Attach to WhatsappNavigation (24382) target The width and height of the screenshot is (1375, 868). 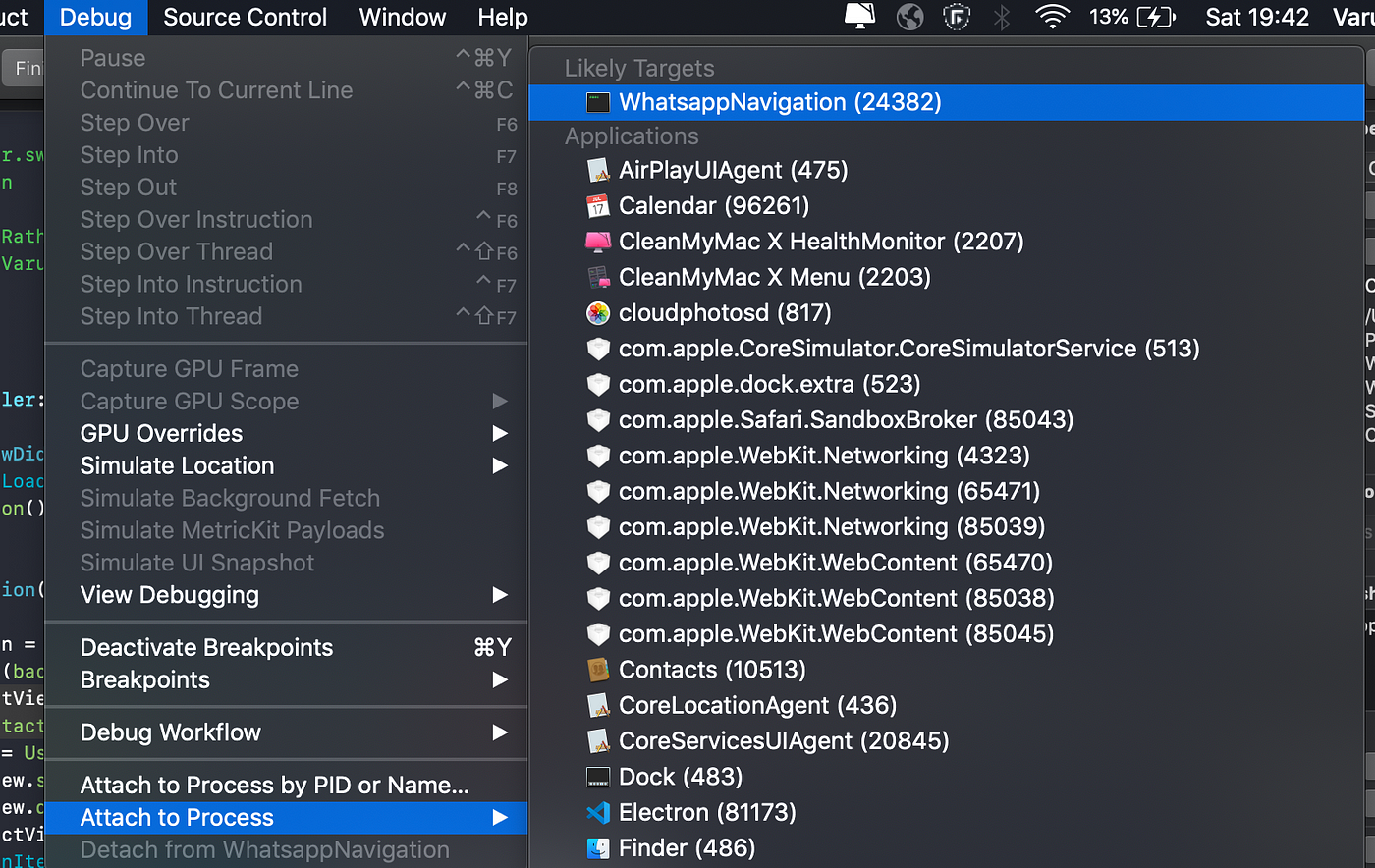(x=946, y=102)
